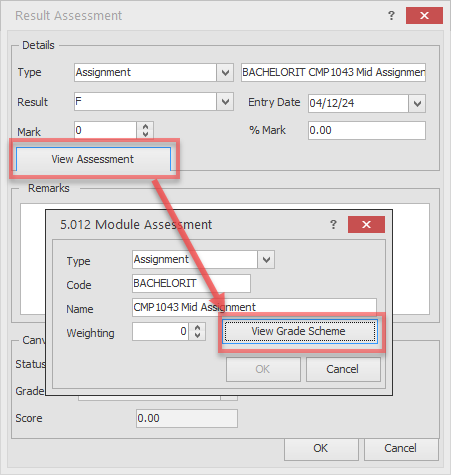Confirm Result Assessment with OK
451x475 pixels.
point(321,448)
